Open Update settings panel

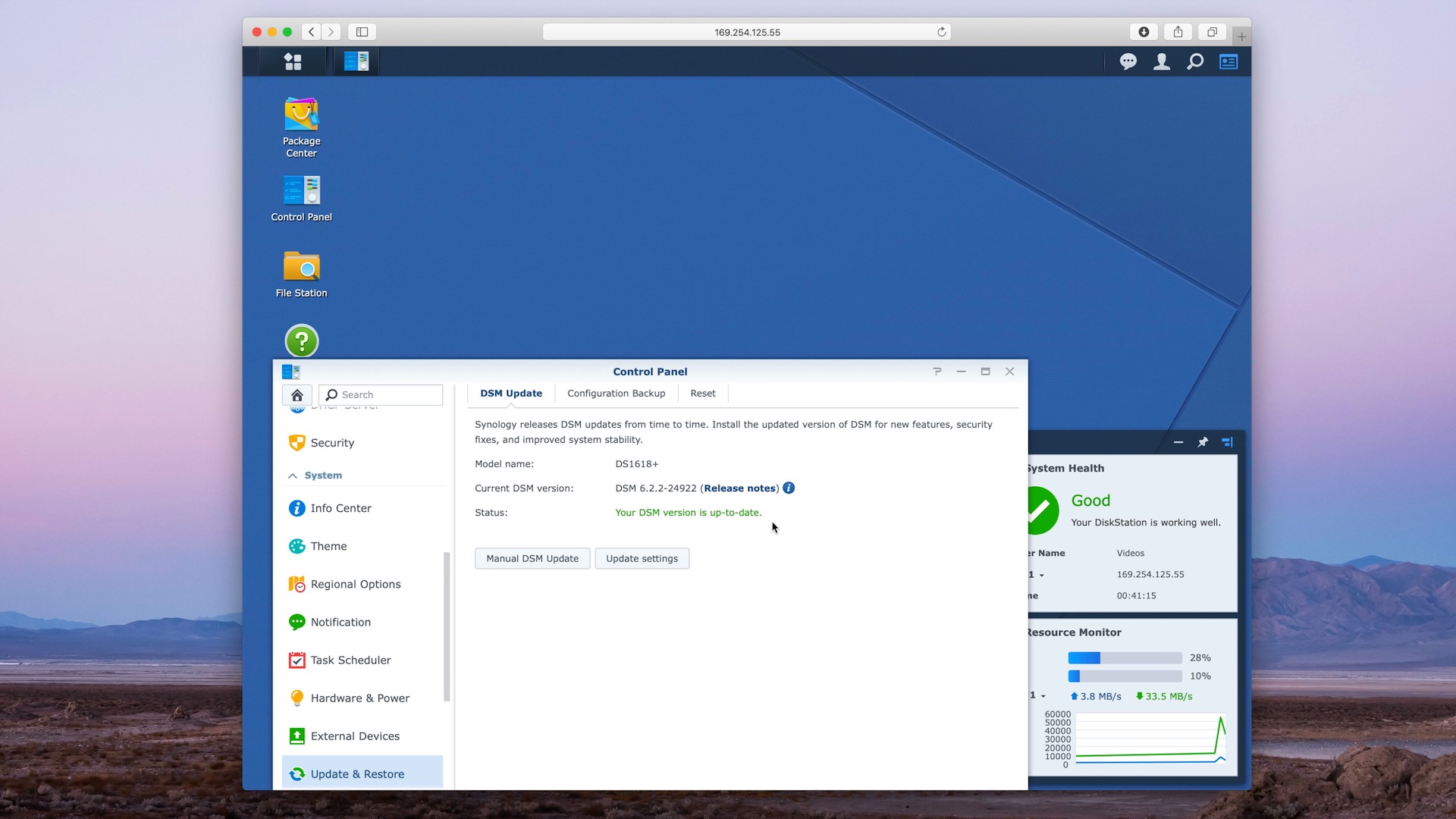[641, 557]
